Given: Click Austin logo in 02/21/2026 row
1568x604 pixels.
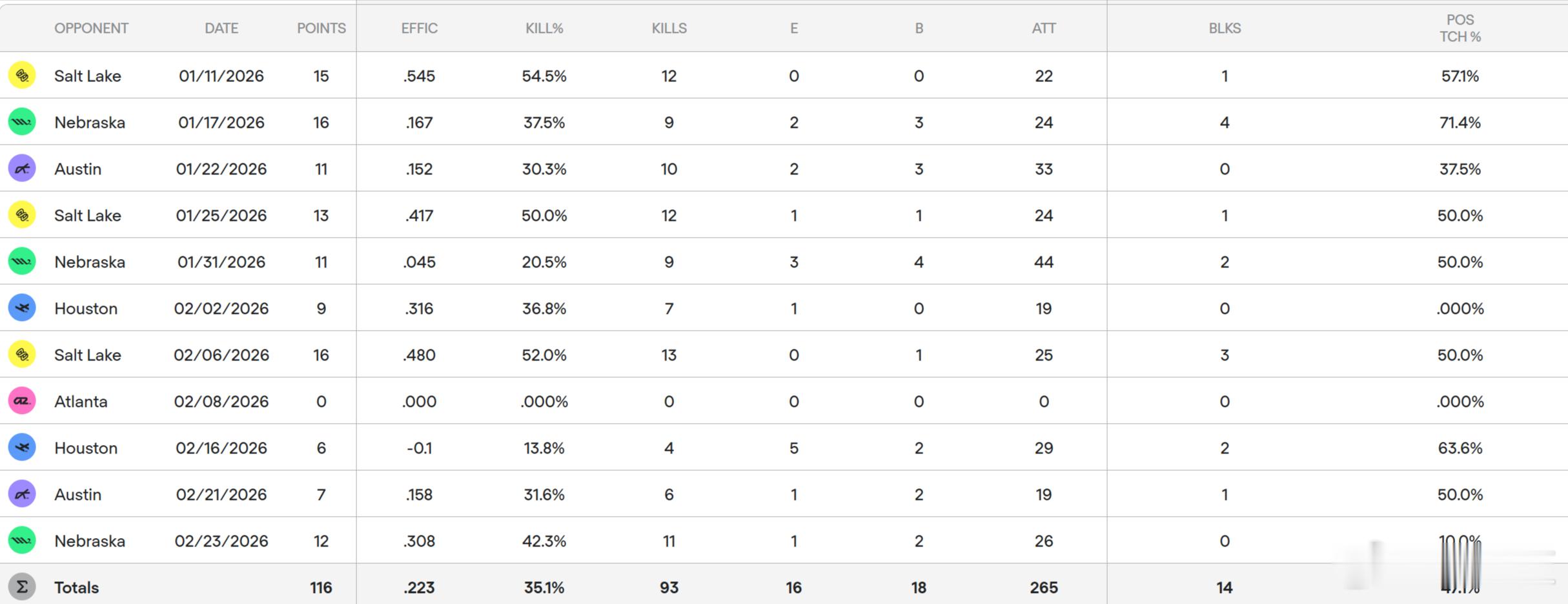Looking at the screenshot, I should tap(22, 494).
